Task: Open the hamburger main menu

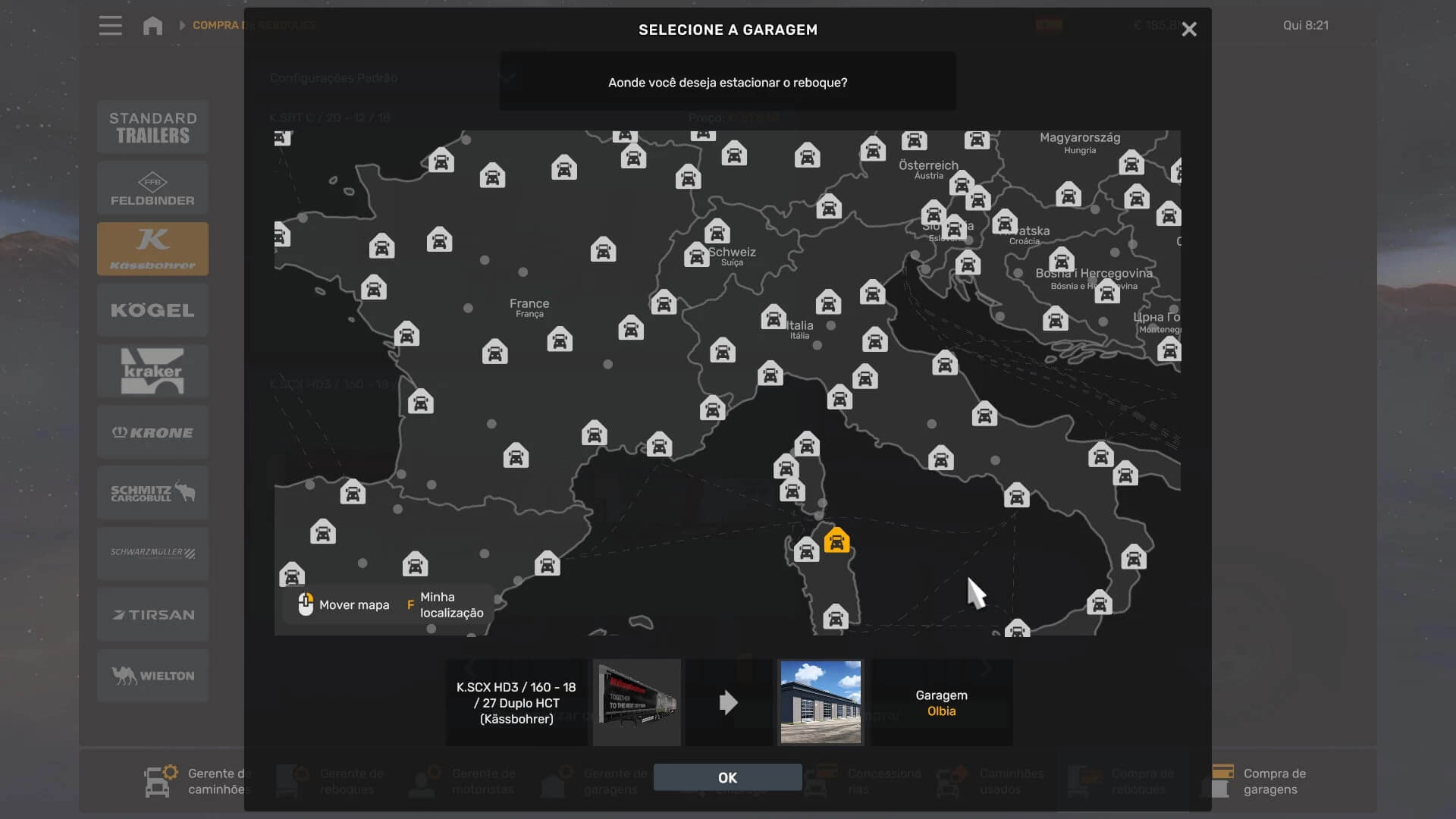Action: [x=110, y=26]
